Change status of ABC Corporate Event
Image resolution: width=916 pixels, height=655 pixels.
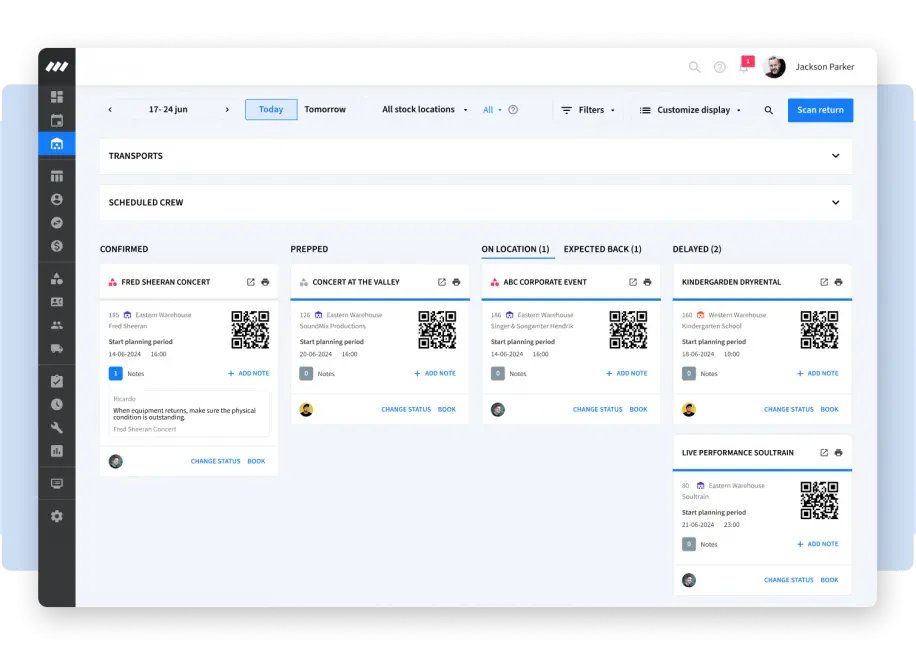tap(597, 410)
